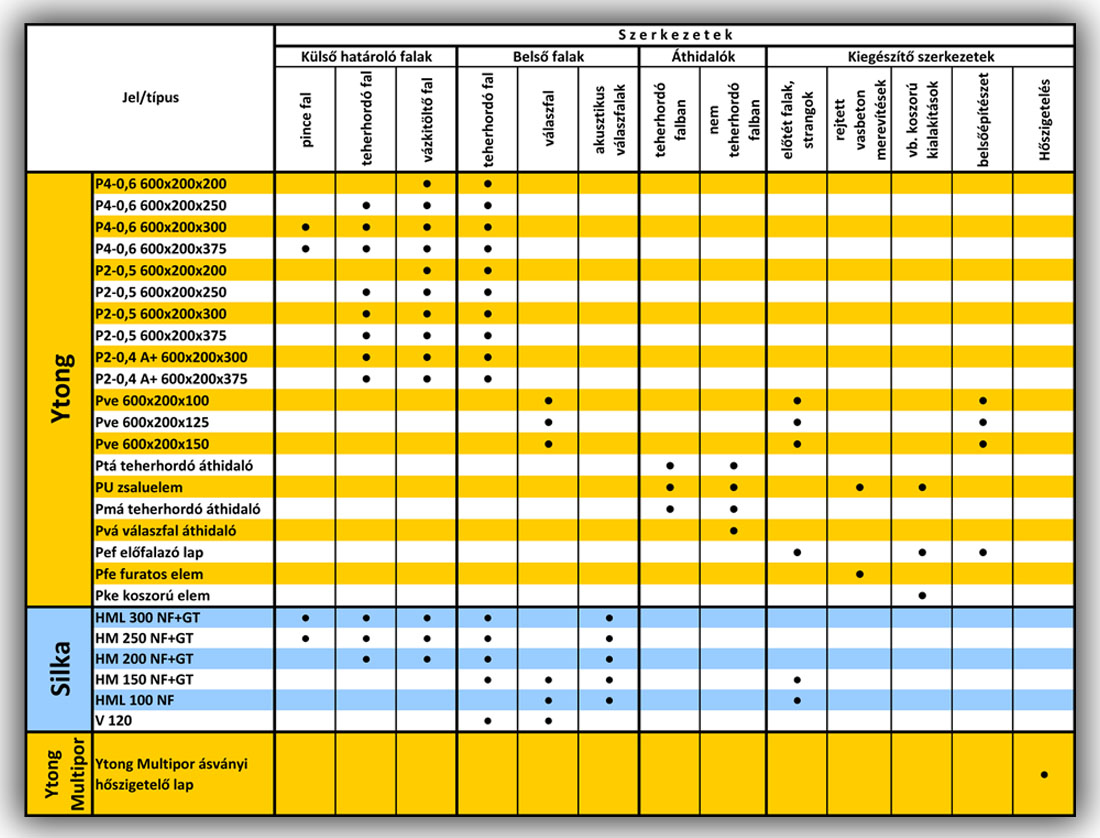Viewport: 1100px width, 838px height.
Task: Click the dot in the Ytong Multipor Hőszigetelés cell
Action: (x=1044, y=774)
